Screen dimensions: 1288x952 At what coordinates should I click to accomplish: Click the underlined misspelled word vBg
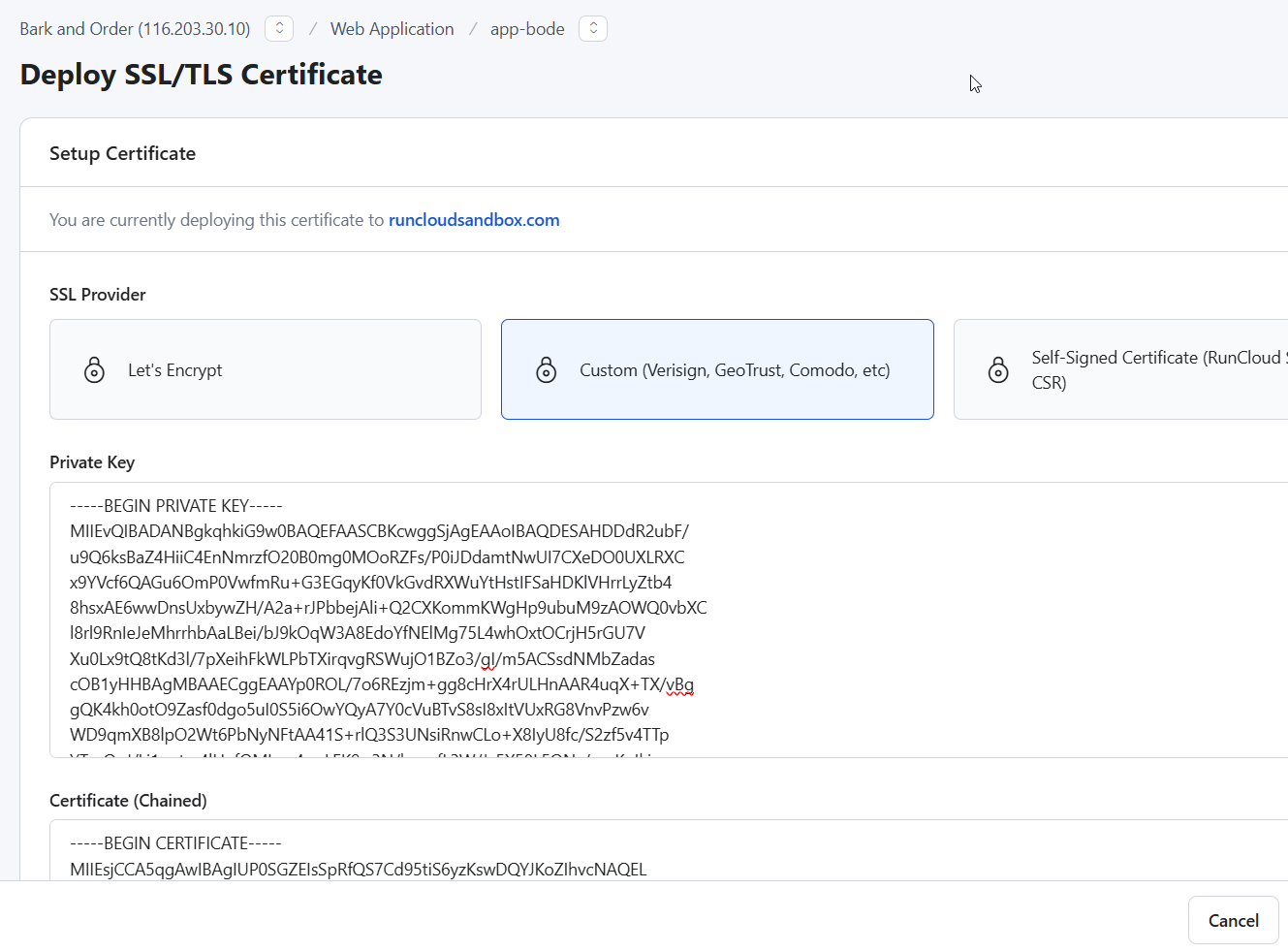tap(680, 684)
